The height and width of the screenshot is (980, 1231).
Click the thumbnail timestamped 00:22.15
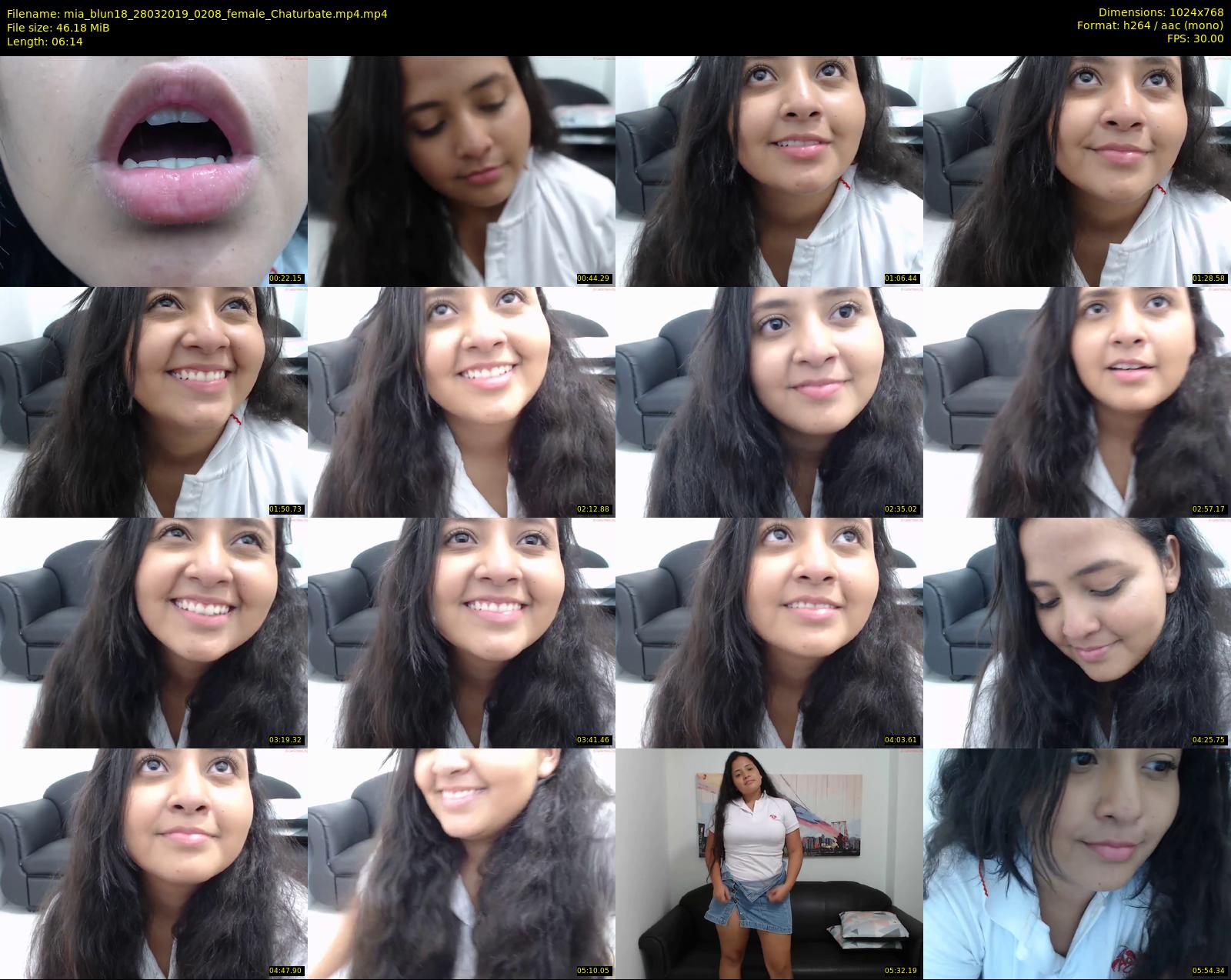154,171
